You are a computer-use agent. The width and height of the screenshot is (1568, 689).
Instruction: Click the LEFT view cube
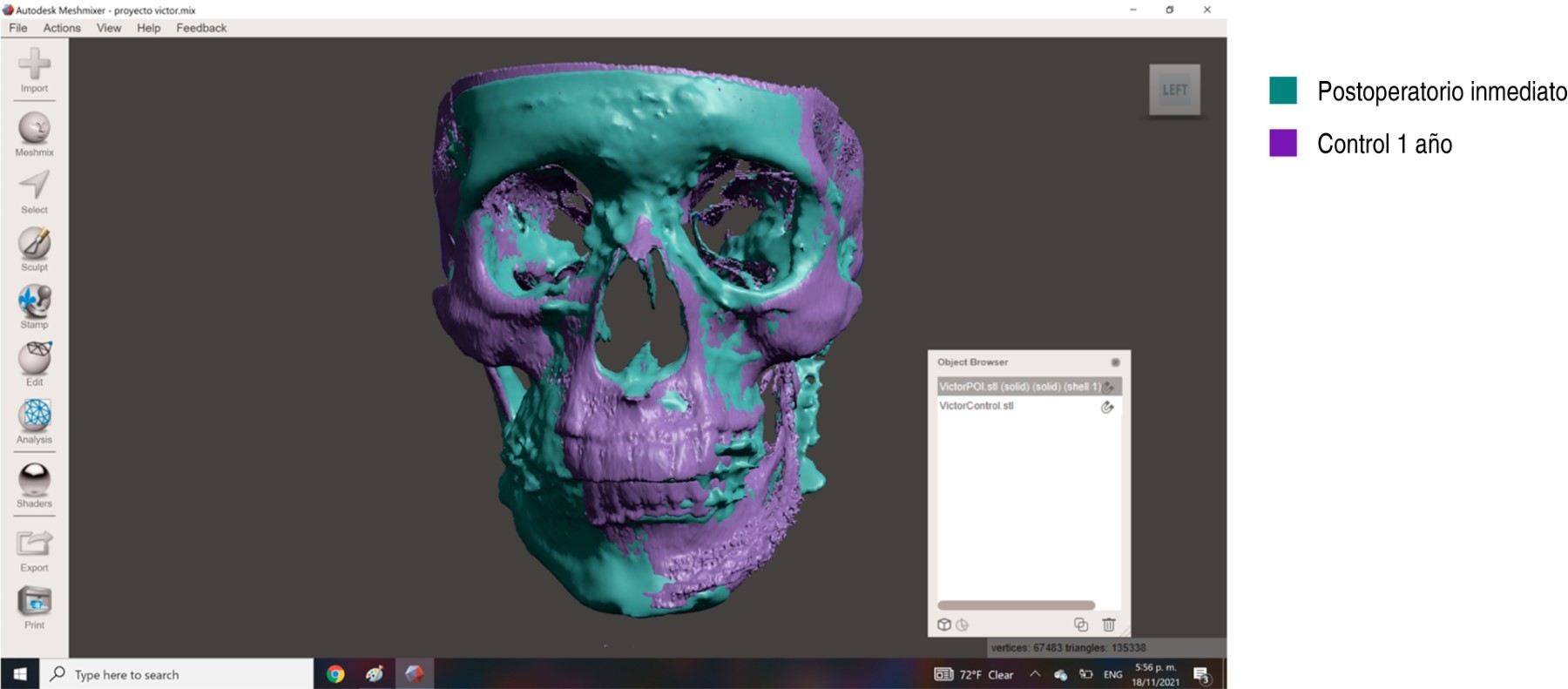(1174, 90)
